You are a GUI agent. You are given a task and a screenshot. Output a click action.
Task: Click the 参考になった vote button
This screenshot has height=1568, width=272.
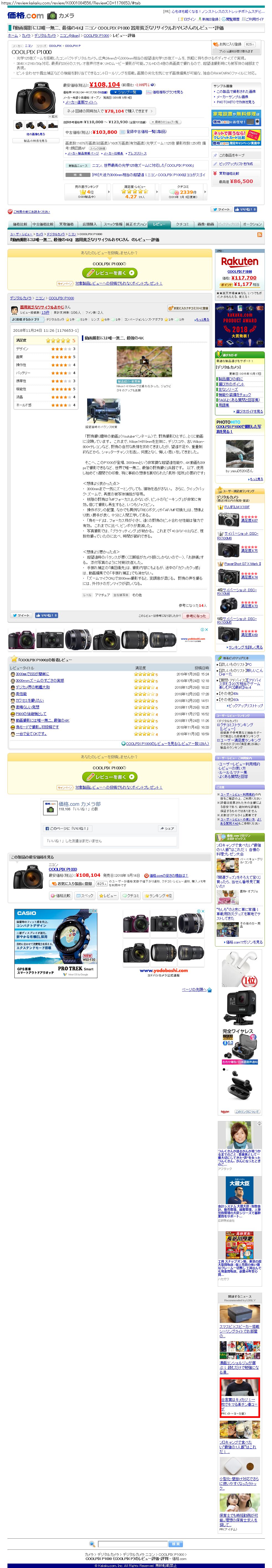(196, 615)
